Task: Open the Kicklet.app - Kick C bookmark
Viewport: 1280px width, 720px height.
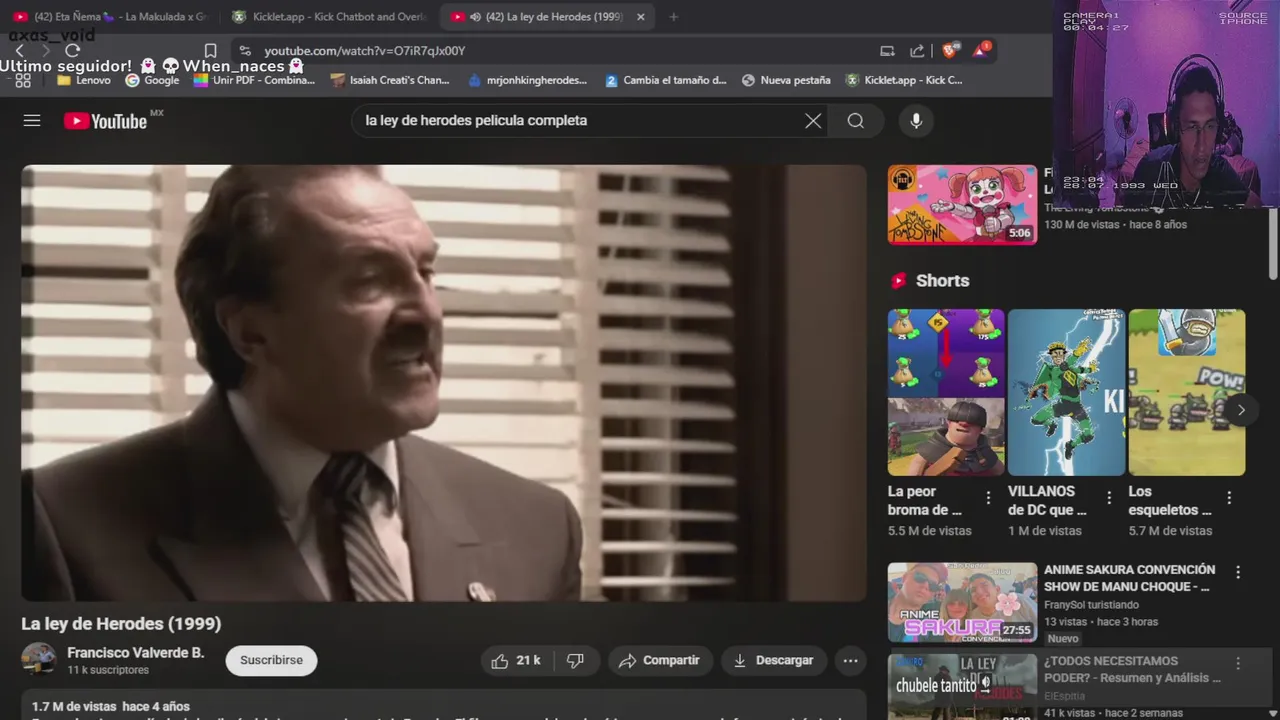Action: 904,80
